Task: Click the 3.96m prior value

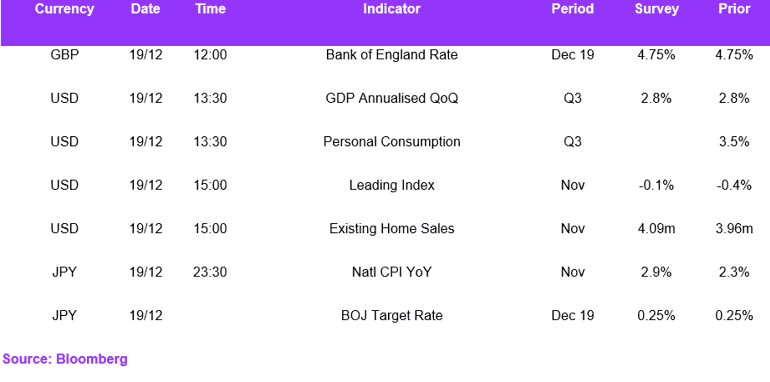Action: click(x=734, y=228)
